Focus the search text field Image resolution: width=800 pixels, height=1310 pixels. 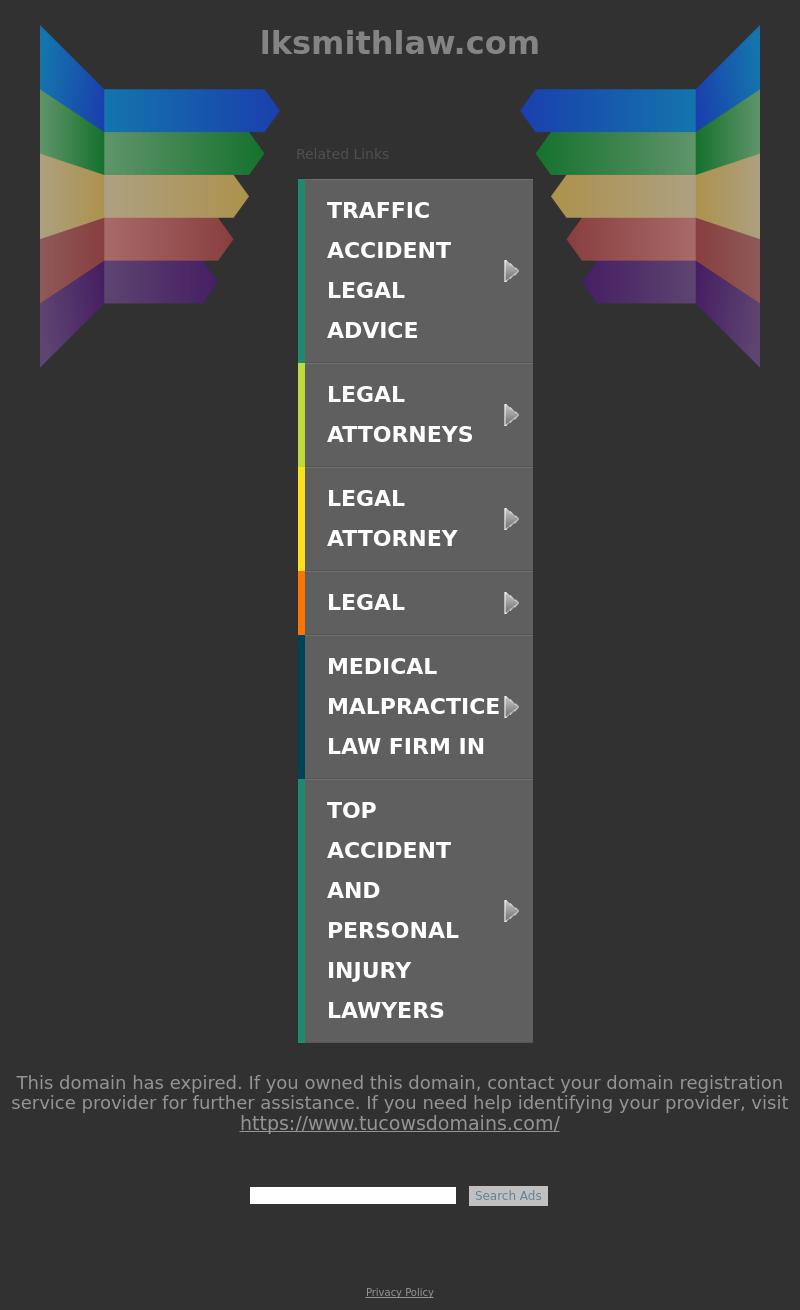tap(353, 1196)
